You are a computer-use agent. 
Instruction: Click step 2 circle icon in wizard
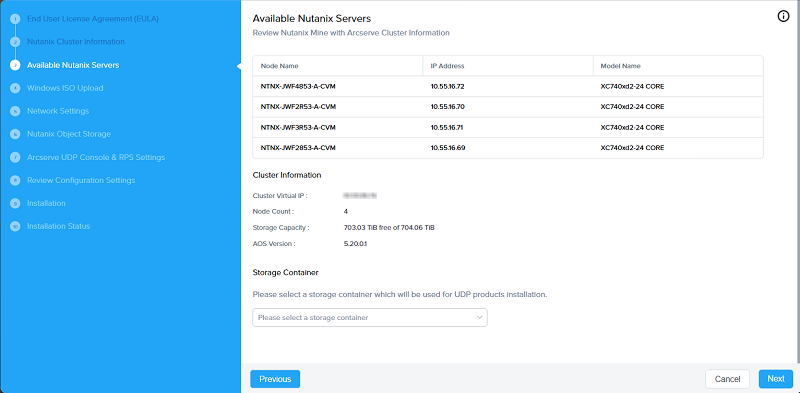[x=15, y=42]
